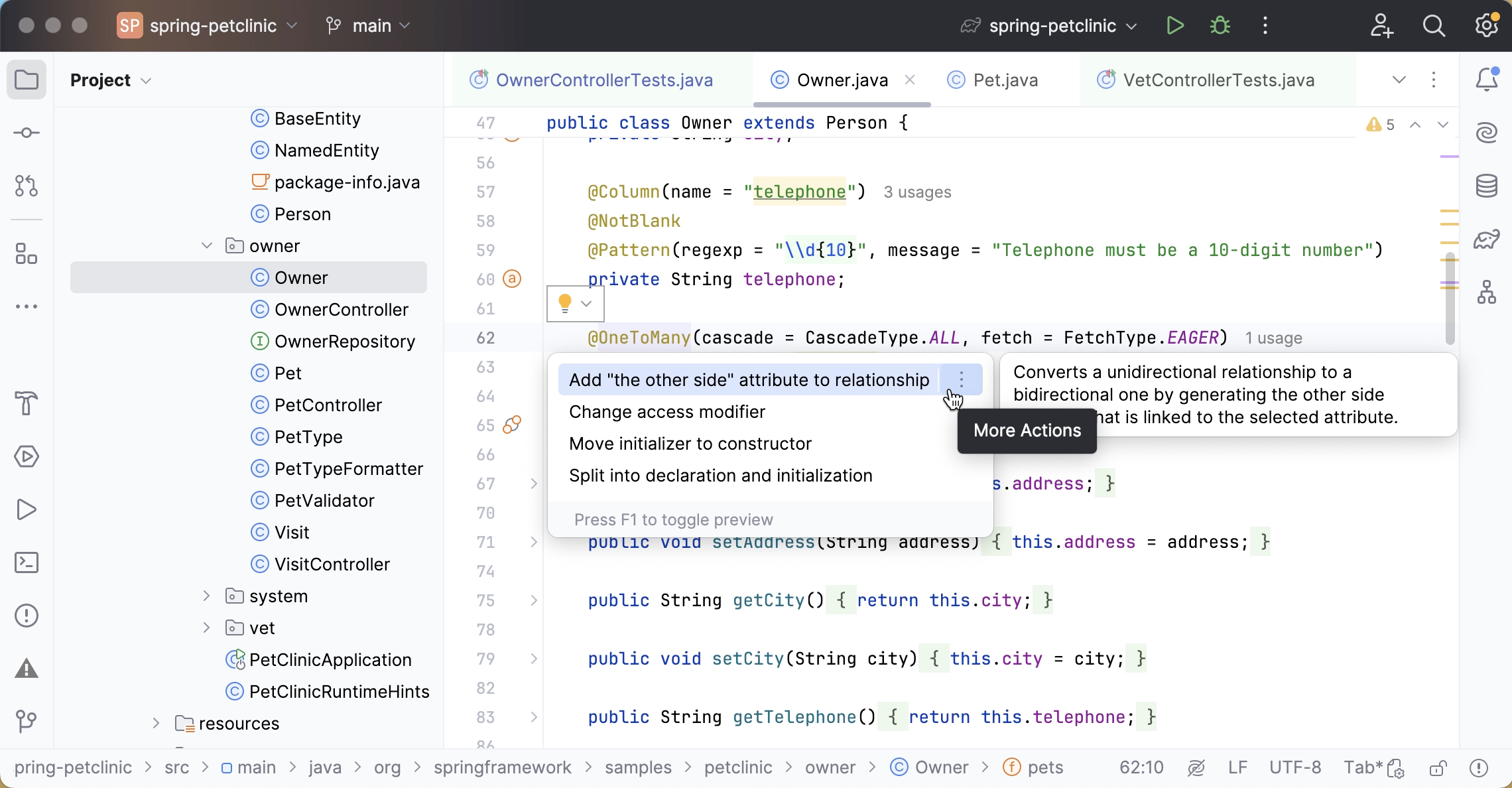Select 'Add the other side attribute to relationship'

click(749, 380)
